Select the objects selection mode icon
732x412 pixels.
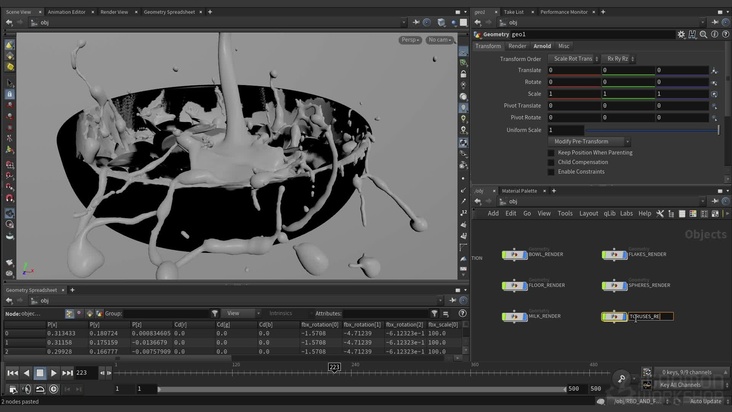(x=9, y=45)
